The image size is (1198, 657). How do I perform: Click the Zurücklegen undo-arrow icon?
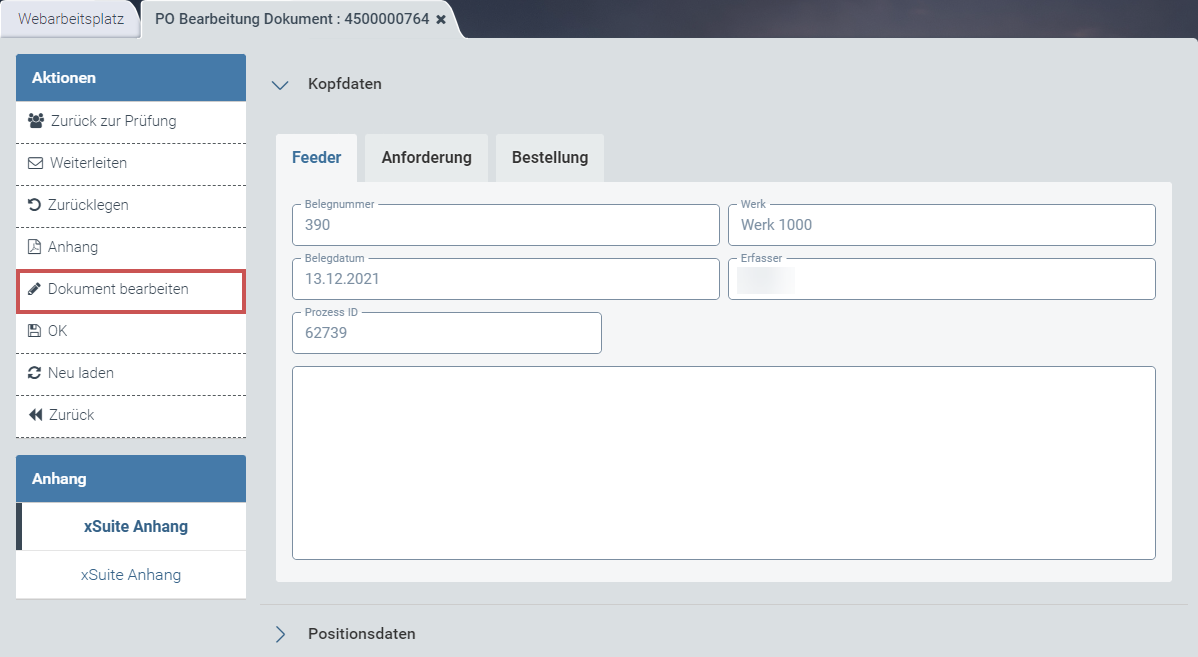33,204
